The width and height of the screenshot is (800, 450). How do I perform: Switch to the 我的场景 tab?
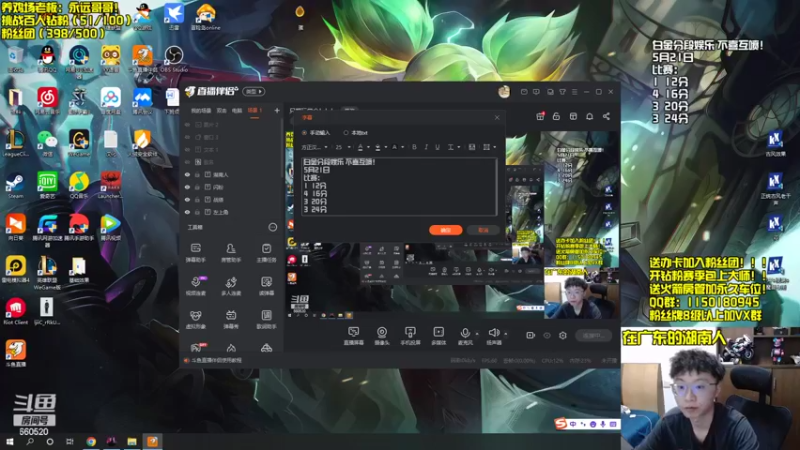pyautogui.click(x=201, y=110)
